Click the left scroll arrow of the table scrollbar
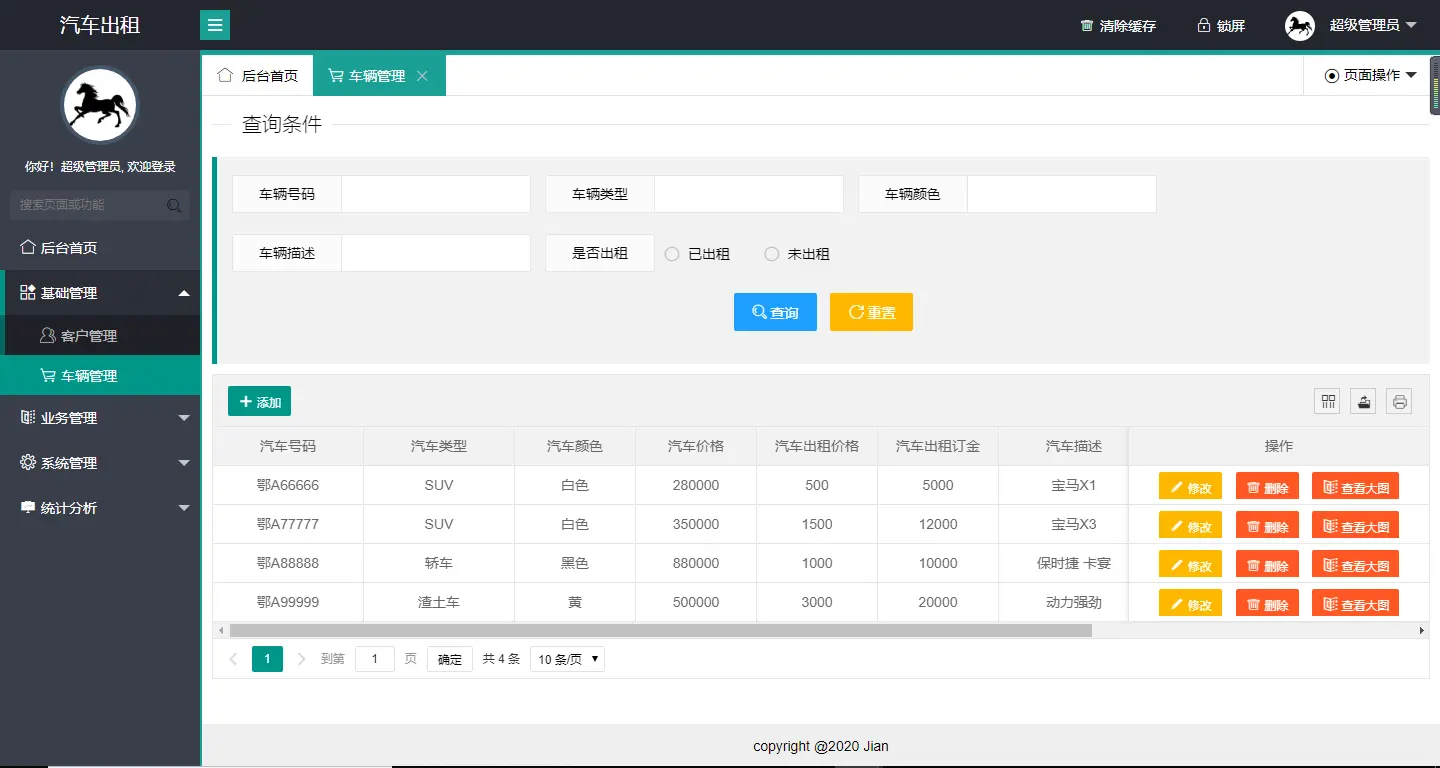1440x768 pixels. click(220, 631)
